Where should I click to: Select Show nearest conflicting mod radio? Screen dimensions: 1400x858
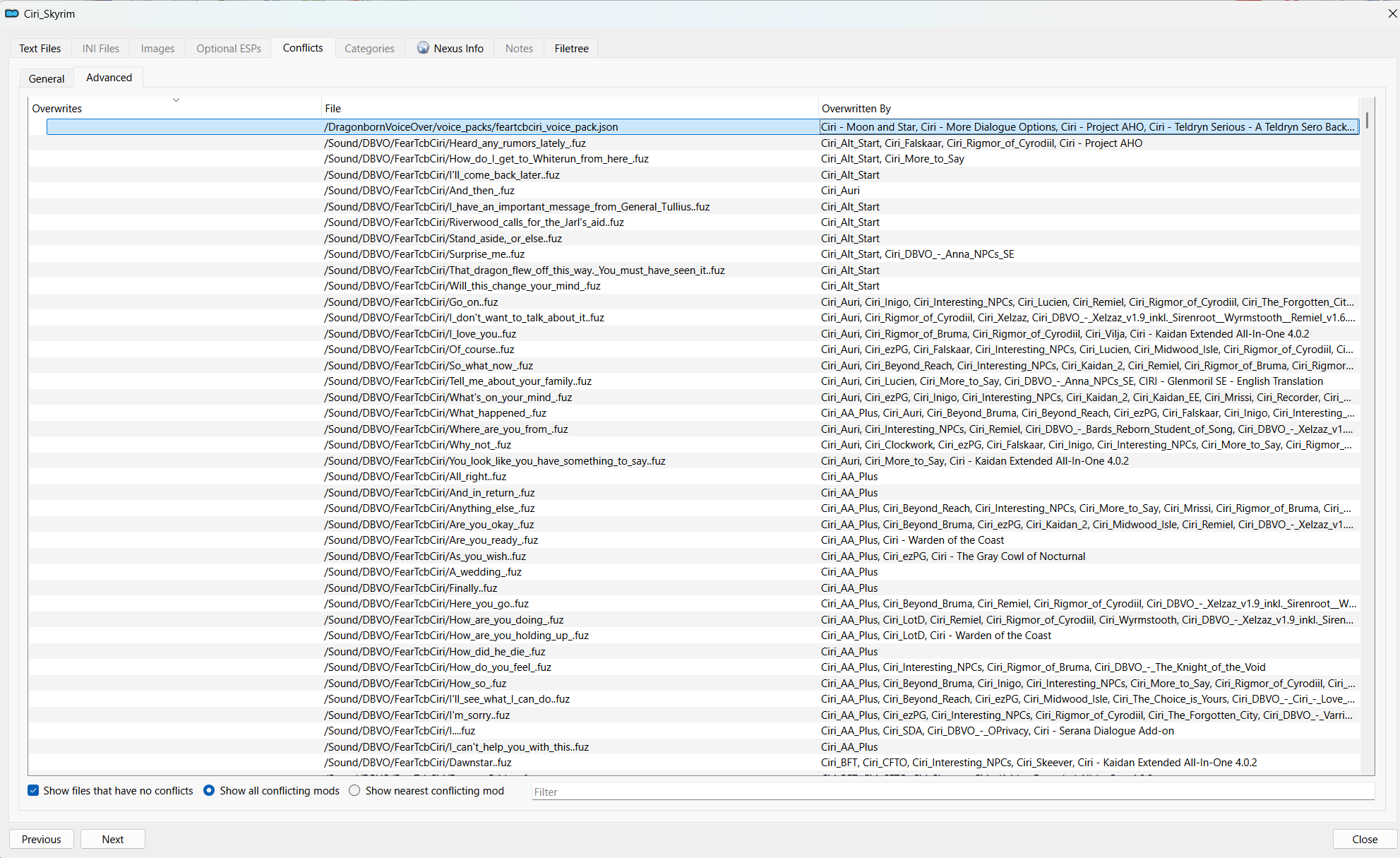354,790
